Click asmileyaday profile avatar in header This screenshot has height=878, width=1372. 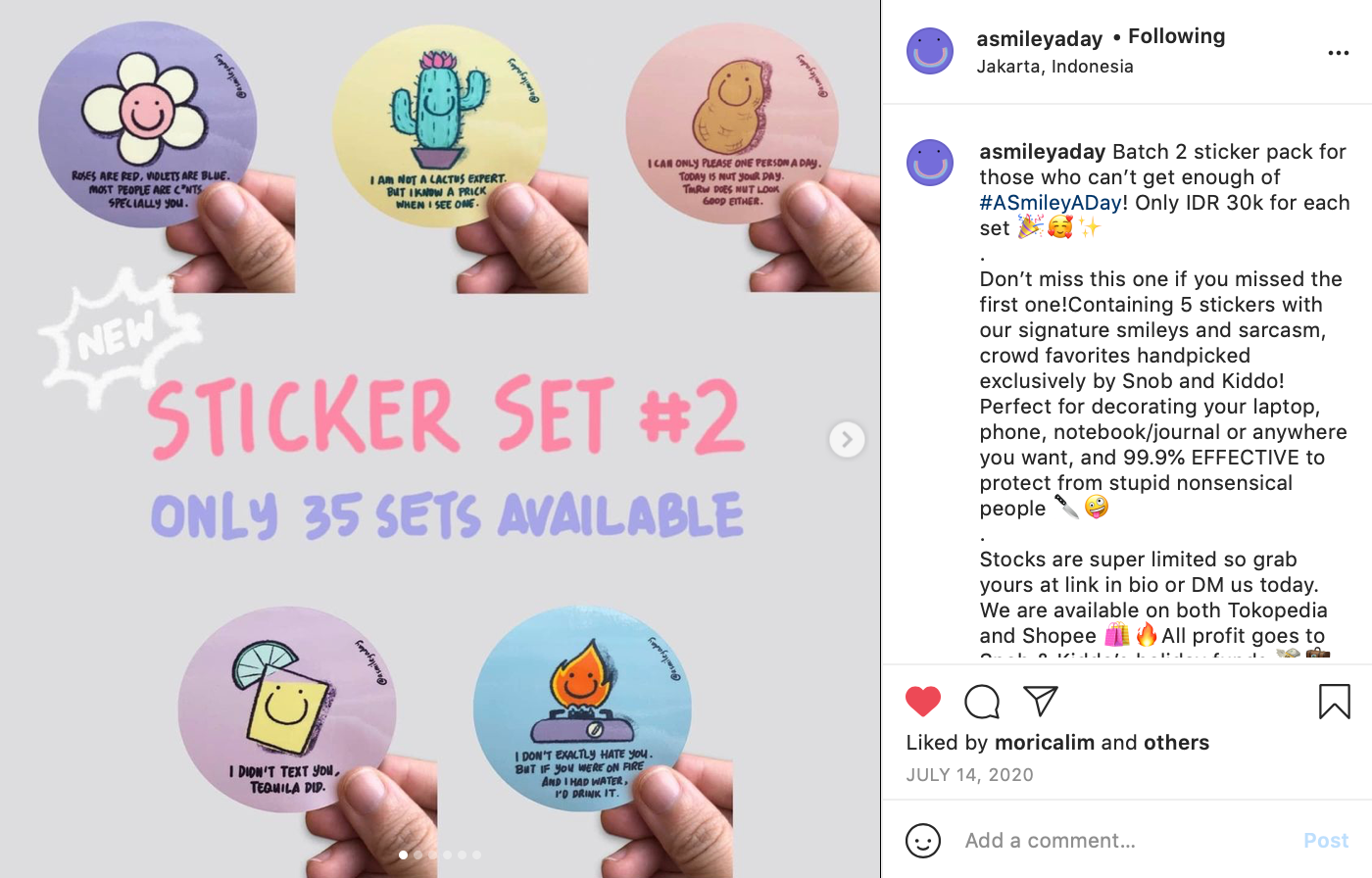pyautogui.click(x=930, y=51)
